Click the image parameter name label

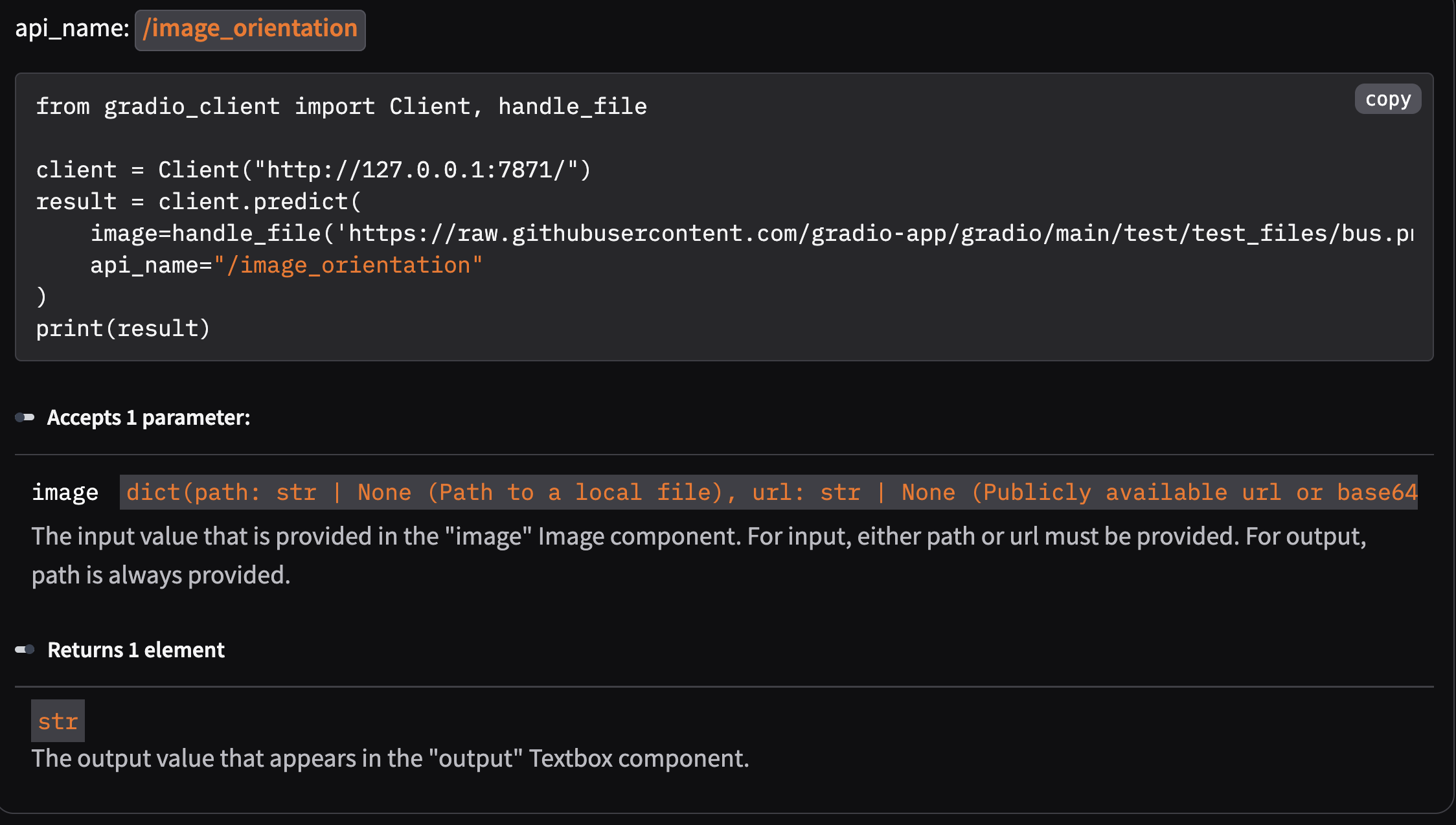pyautogui.click(x=65, y=492)
